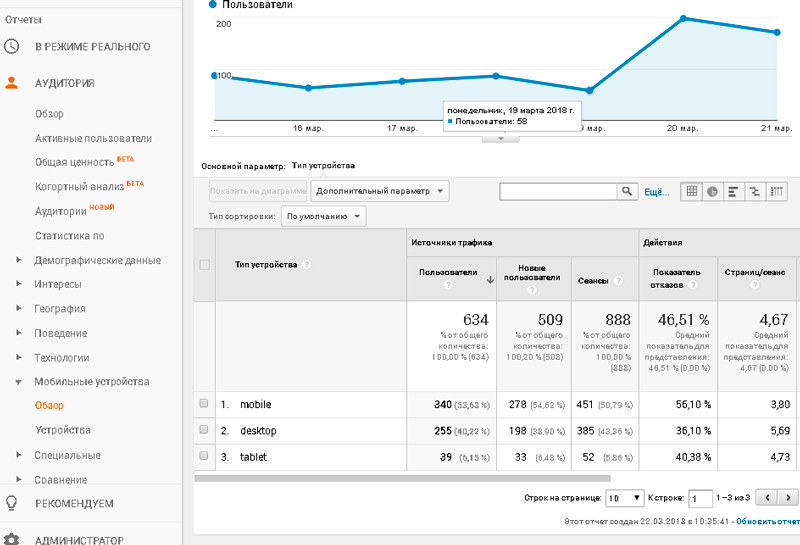Switch to pivot table view icon

[x=777, y=191]
